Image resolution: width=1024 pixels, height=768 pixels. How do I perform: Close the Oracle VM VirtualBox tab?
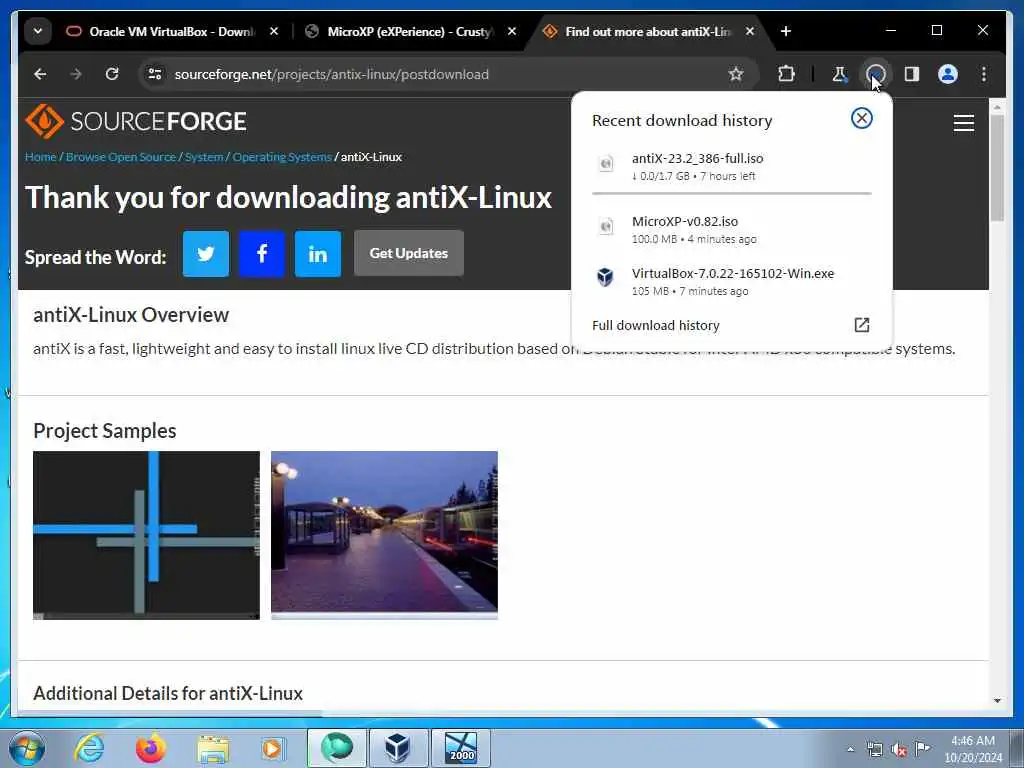tap(274, 31)
